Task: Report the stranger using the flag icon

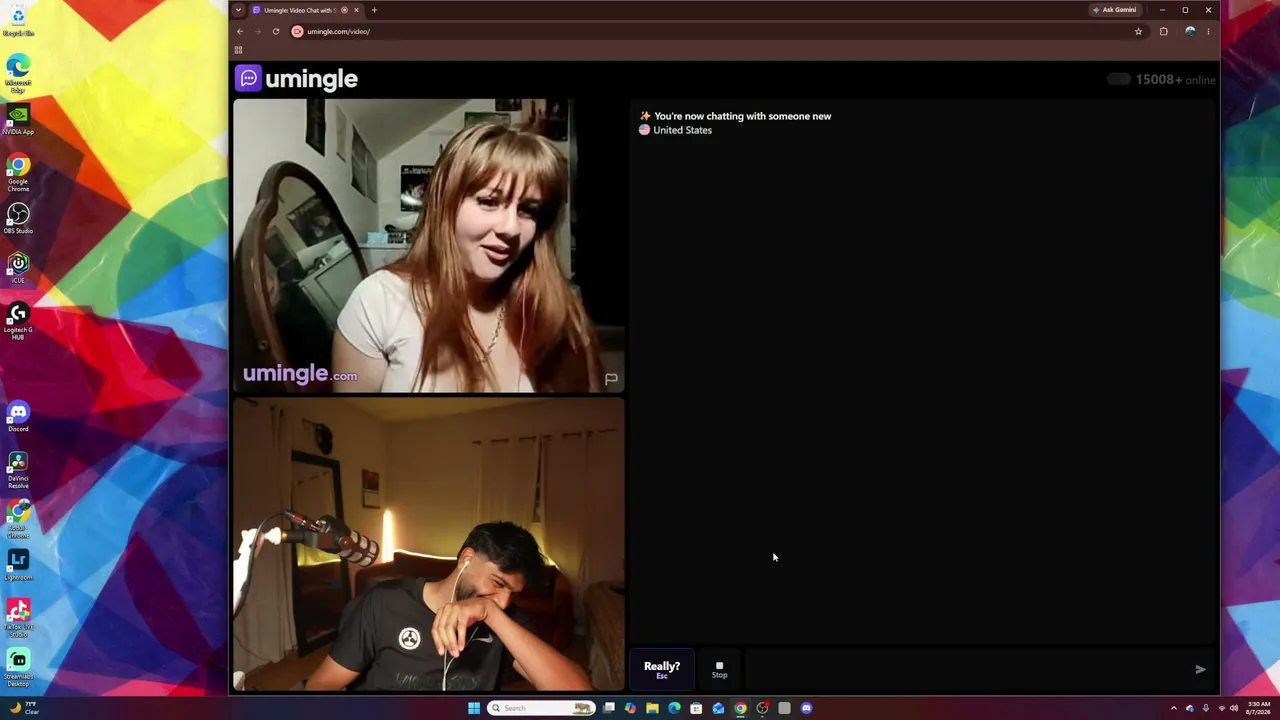Action: tap(611, 379)
